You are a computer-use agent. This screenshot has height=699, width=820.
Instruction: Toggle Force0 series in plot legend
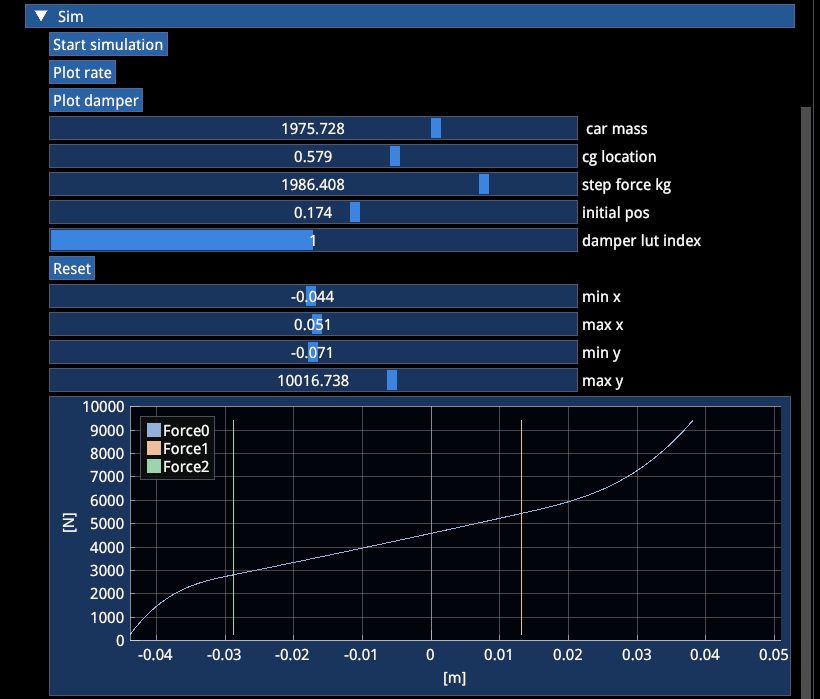click(x=178, y=430)
